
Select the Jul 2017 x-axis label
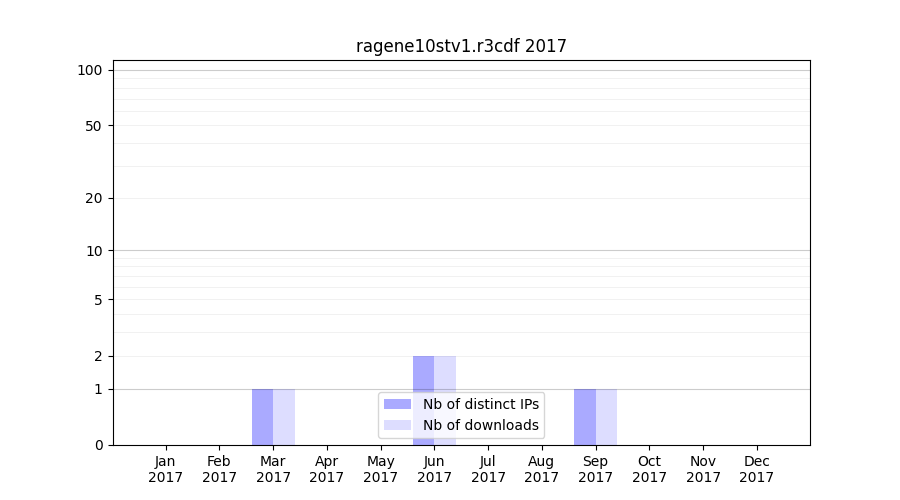click(x=488, y=469)
